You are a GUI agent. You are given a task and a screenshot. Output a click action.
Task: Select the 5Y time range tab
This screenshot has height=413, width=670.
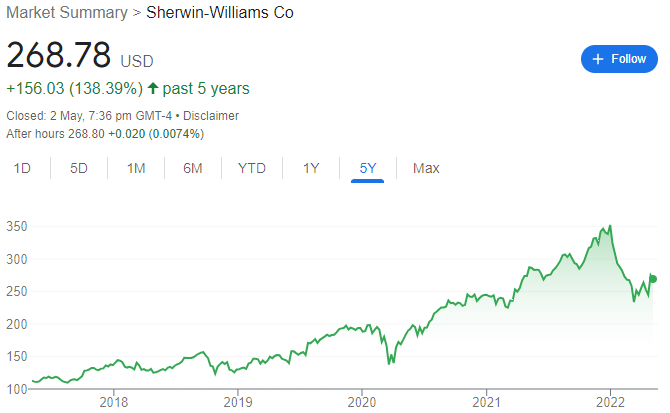368,168
